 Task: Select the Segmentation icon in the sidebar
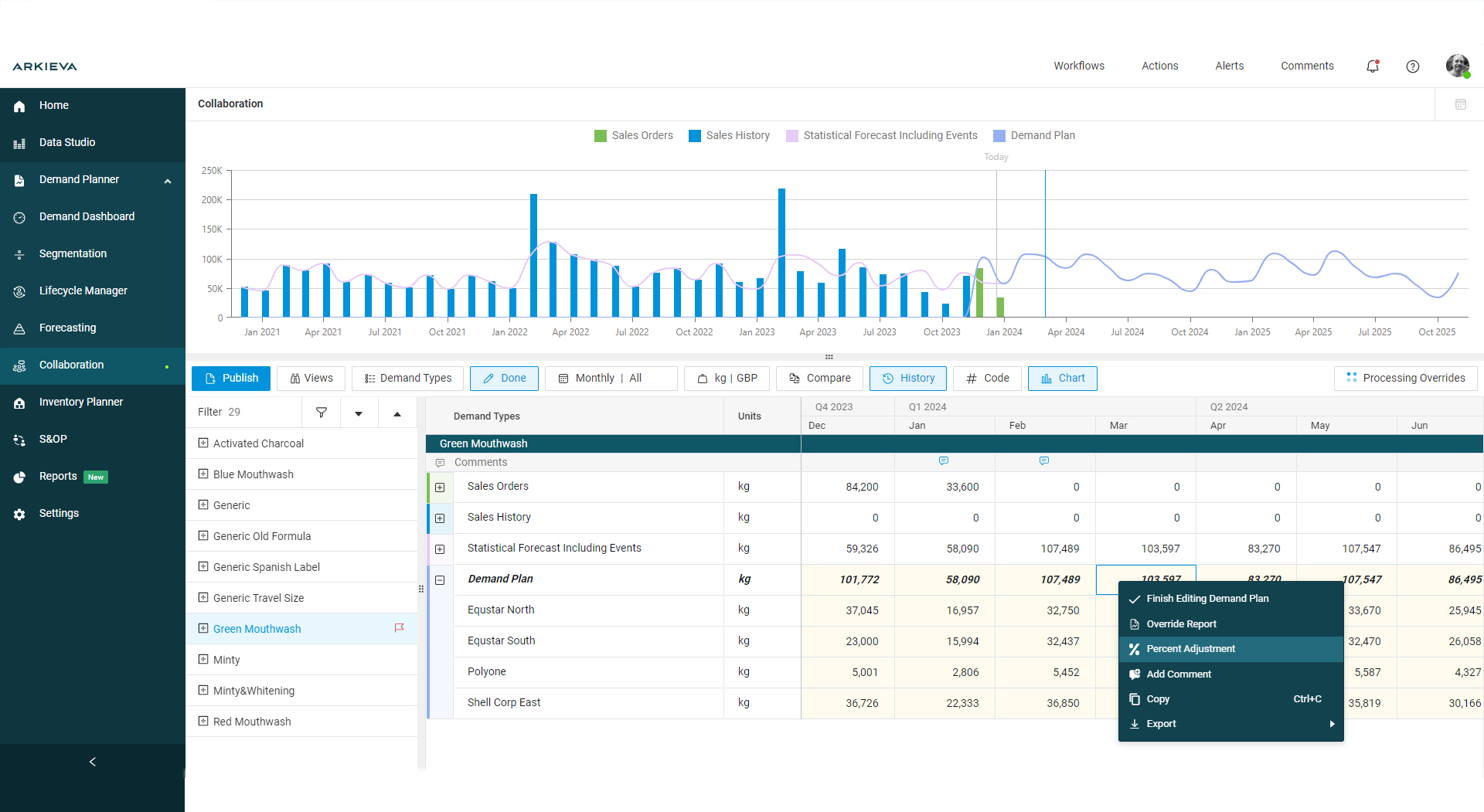pos(19,253)
